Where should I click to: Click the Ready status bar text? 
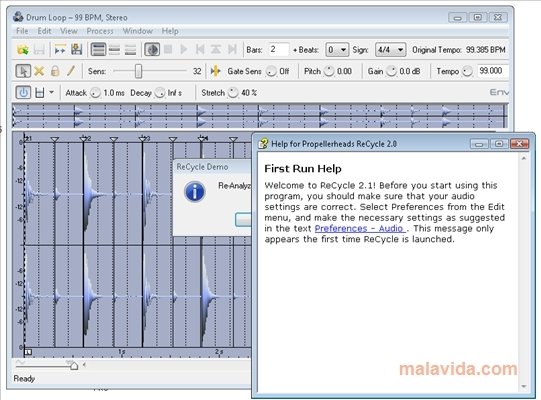coord(24,379)
